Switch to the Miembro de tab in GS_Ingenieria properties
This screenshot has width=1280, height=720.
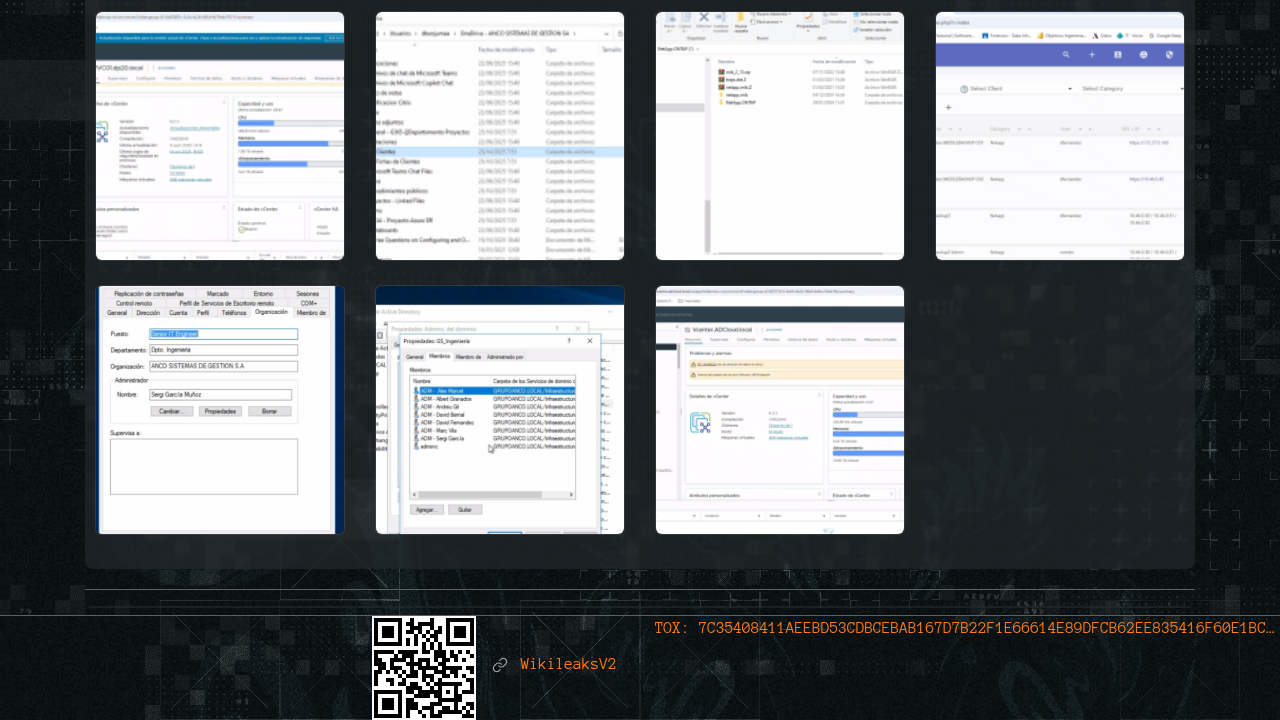pyautogui.click(x=468, y=357)
